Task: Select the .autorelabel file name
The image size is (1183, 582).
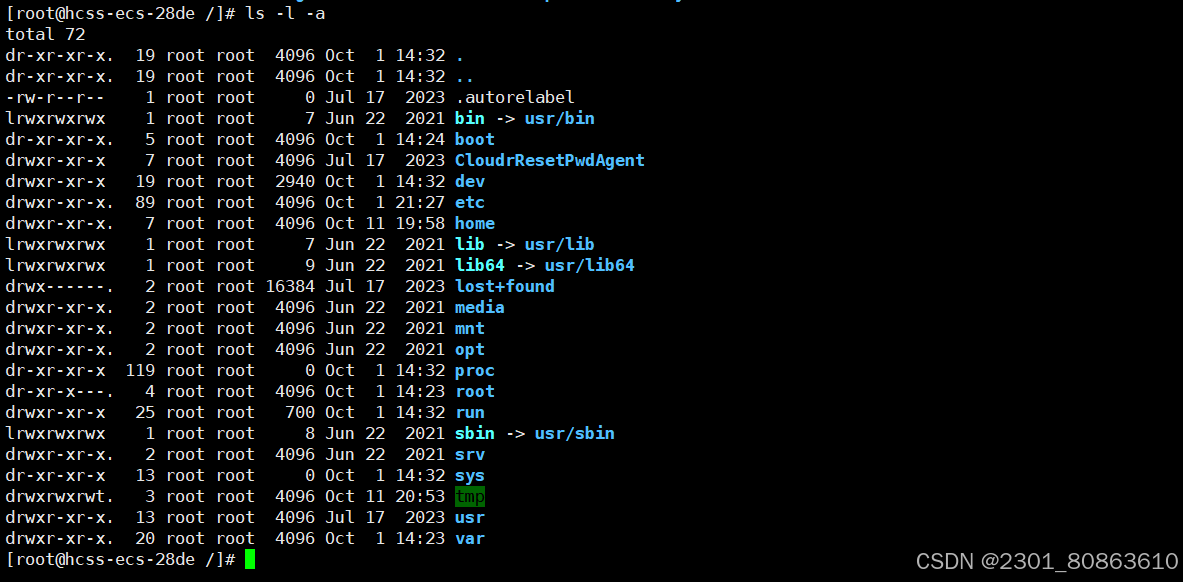Action: 515,97
